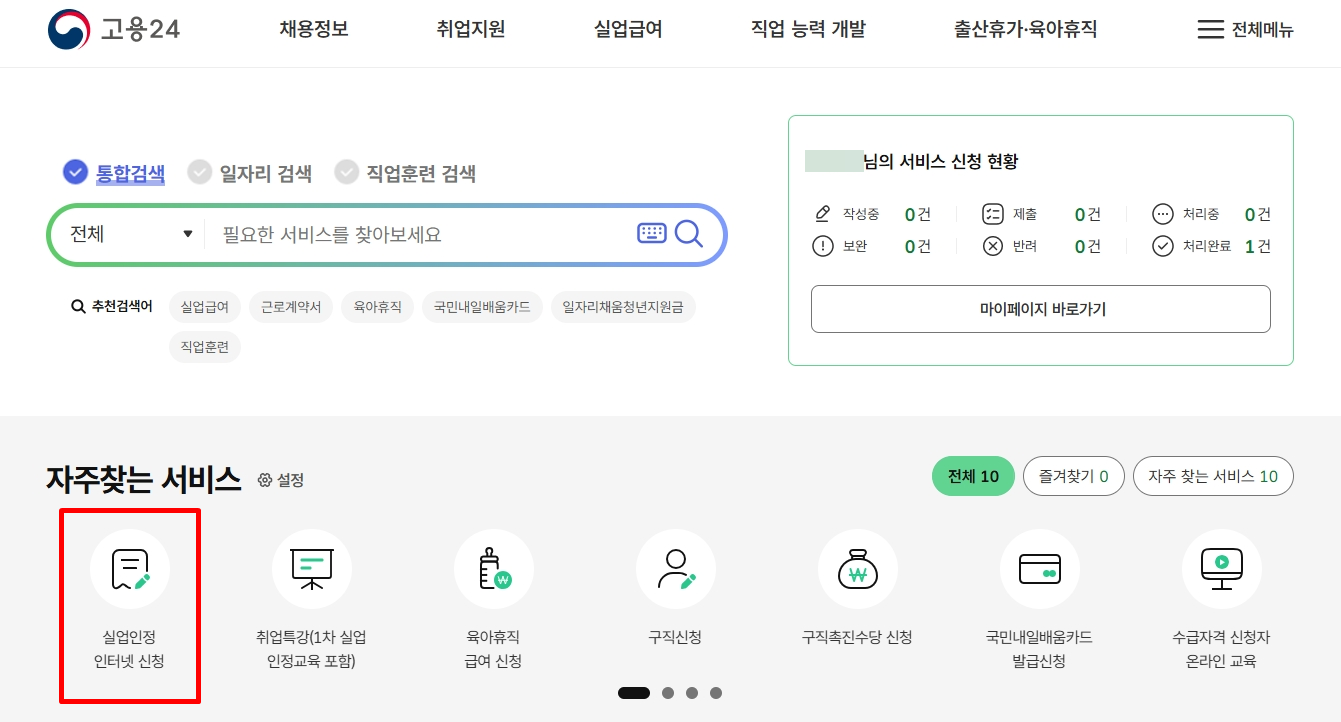Open the 실업급여 navigation menu
Screen dimensions: 1341x722
[x=626, y=30]
